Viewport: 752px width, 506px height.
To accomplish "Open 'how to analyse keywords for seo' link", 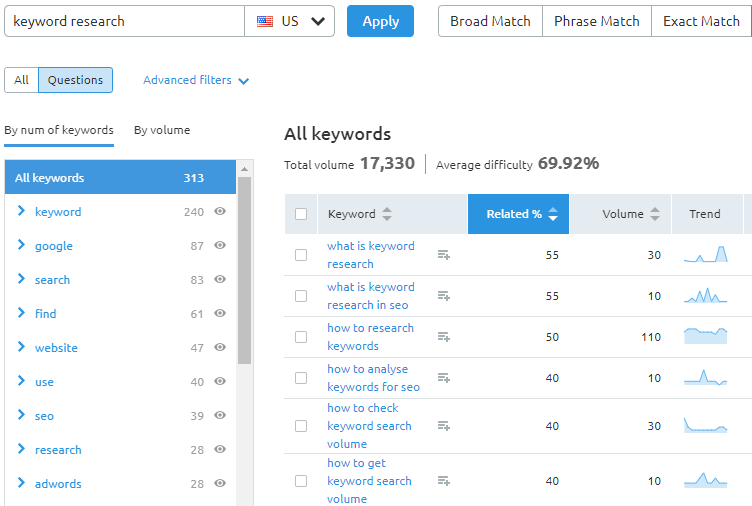I will (373, 378).
